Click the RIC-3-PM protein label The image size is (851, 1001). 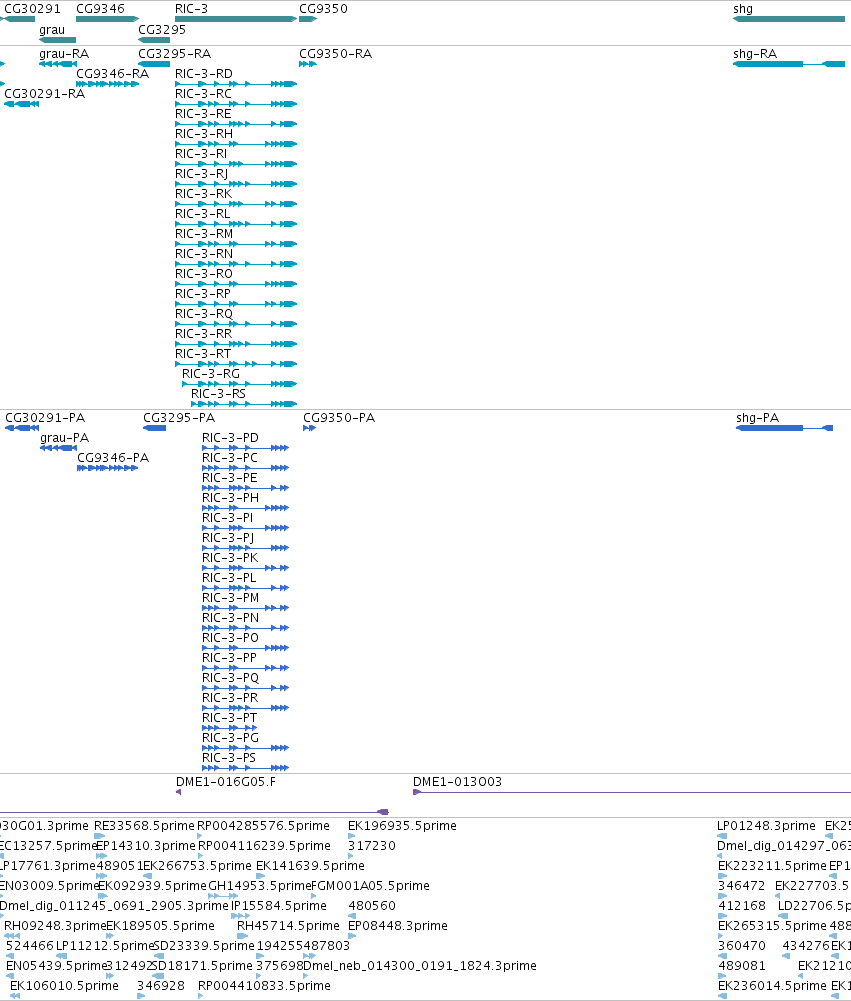tap(230, 598)
